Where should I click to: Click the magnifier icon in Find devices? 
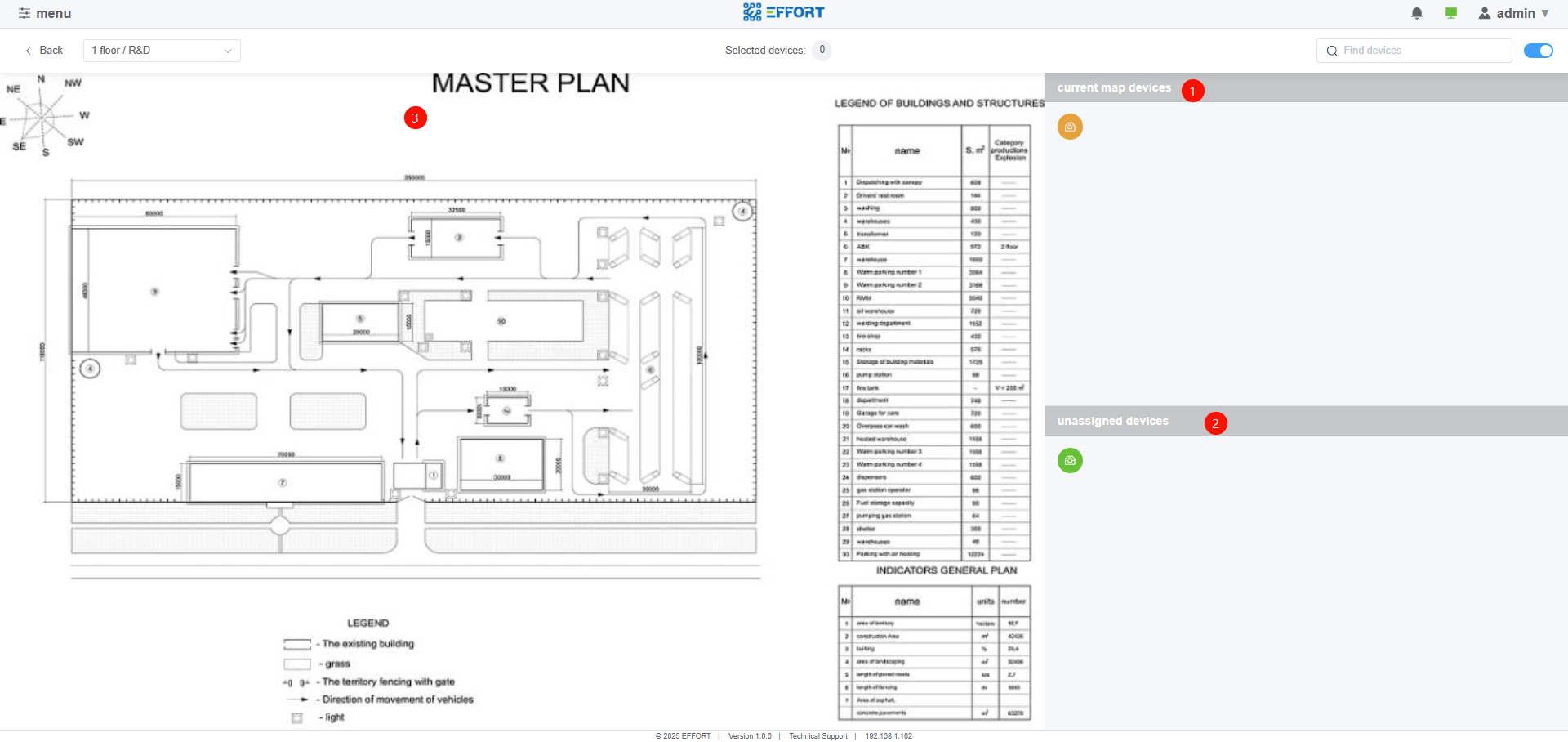1332,51
